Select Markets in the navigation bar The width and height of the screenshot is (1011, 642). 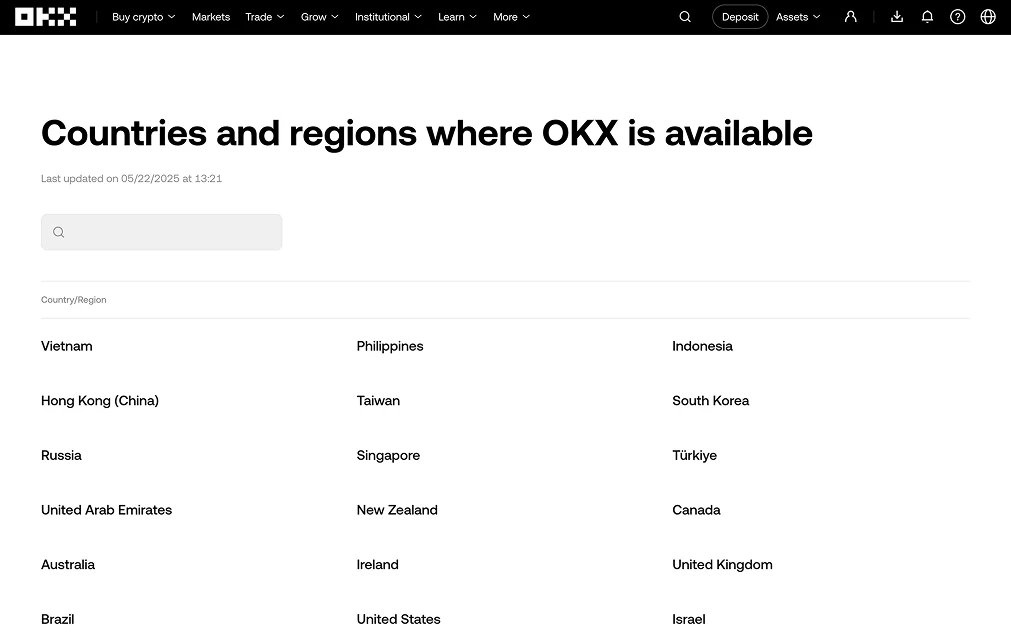tap(210, 17)
